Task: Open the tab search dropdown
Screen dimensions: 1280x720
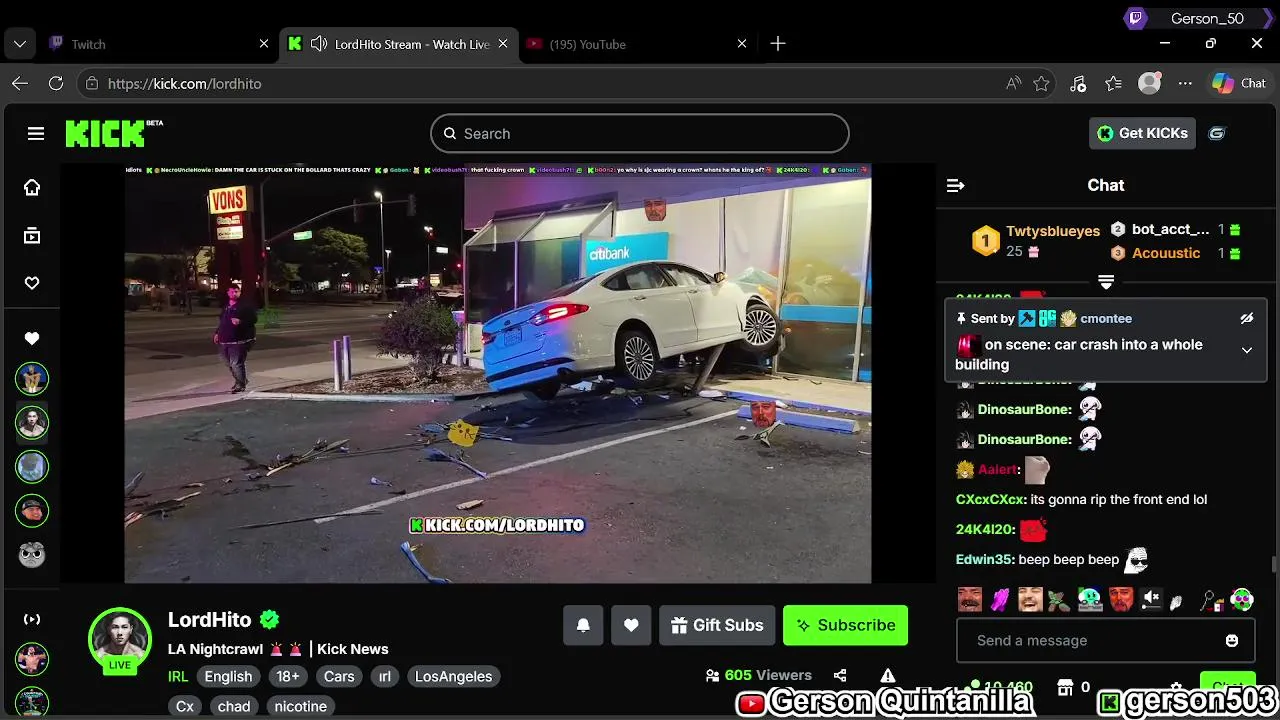Action: click(20, 44)
